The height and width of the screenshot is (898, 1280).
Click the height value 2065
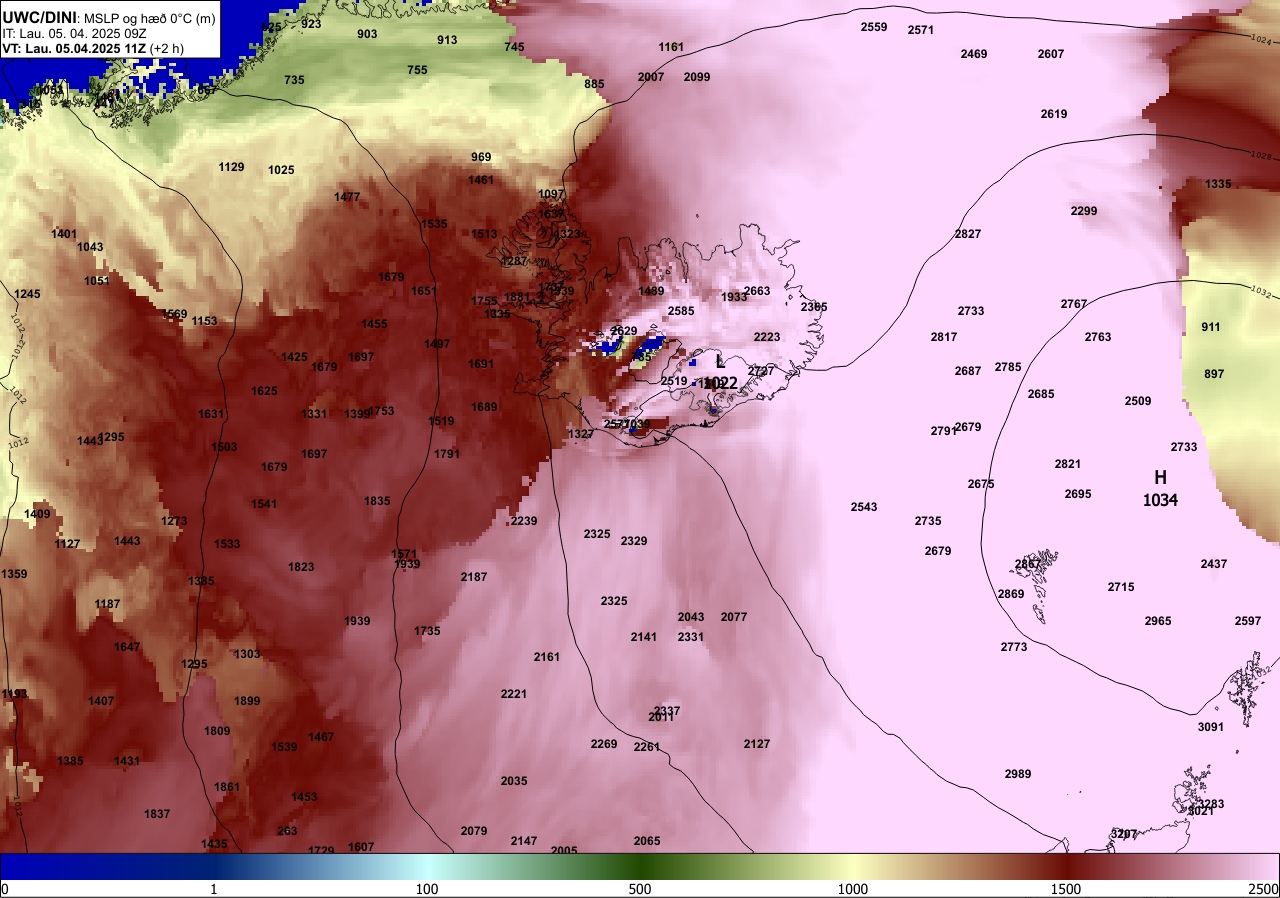[x=647, y=841]
